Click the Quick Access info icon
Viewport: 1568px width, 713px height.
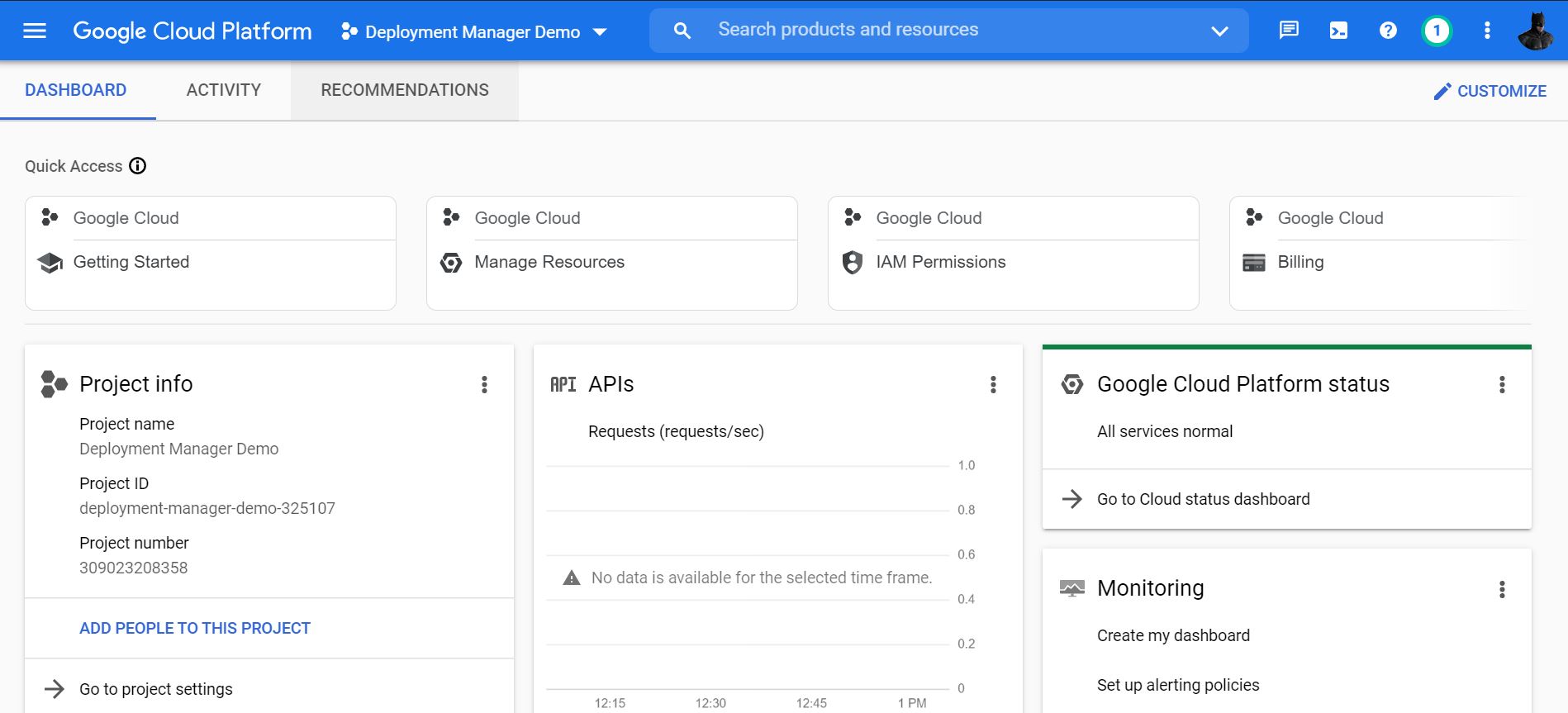pos(138,166)
